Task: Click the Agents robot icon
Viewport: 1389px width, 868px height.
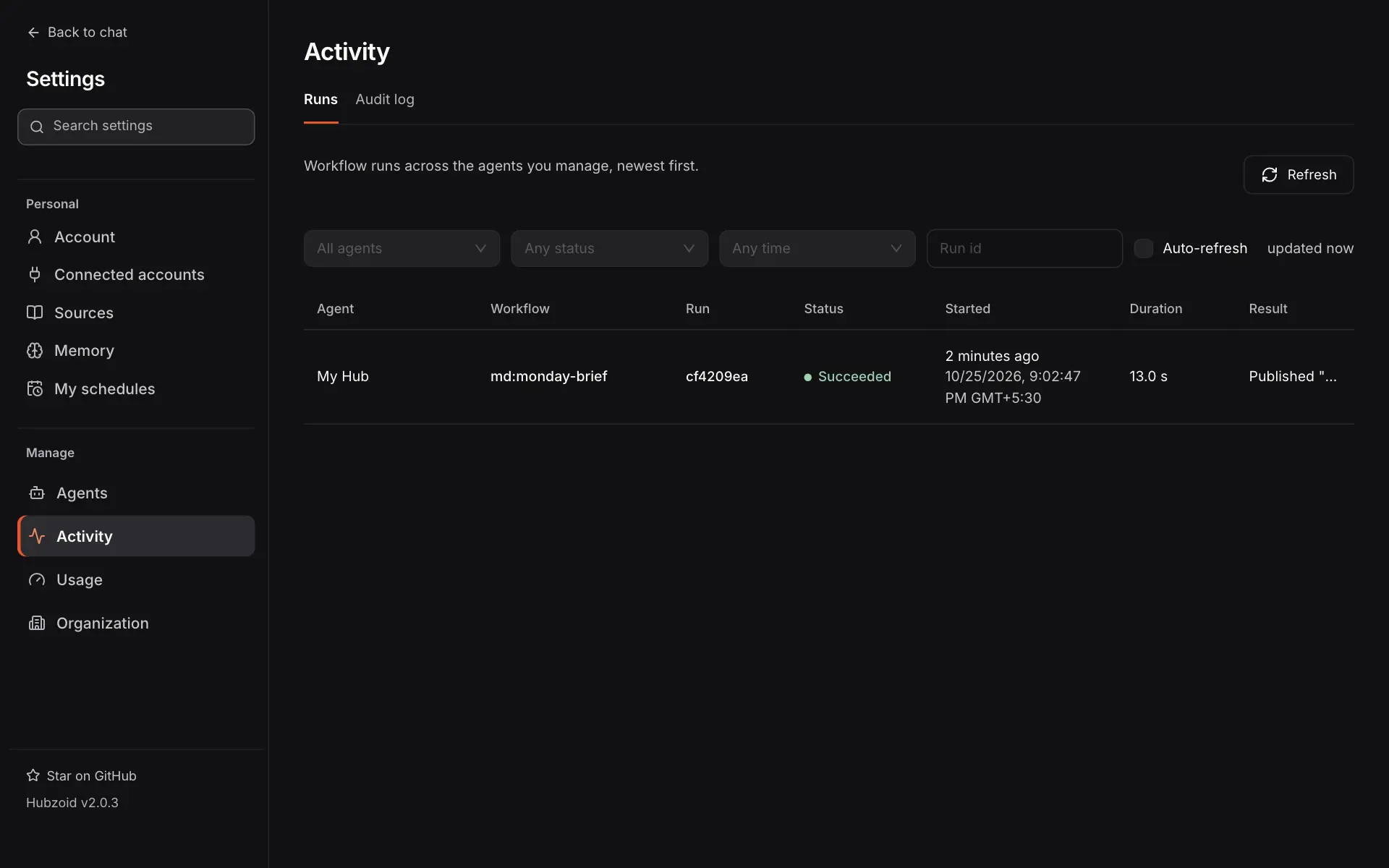Action: 37,493
